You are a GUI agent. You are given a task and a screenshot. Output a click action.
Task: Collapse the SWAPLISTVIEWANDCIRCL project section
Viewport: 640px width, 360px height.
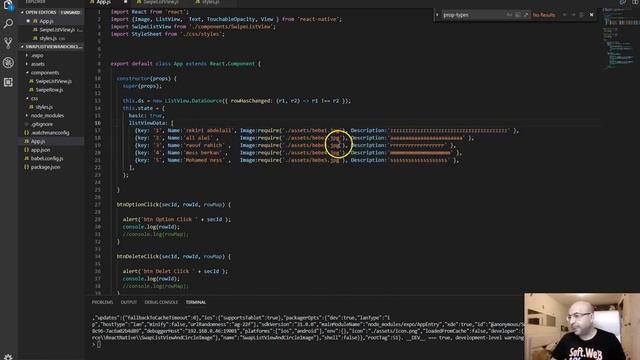tap(52, 47)
